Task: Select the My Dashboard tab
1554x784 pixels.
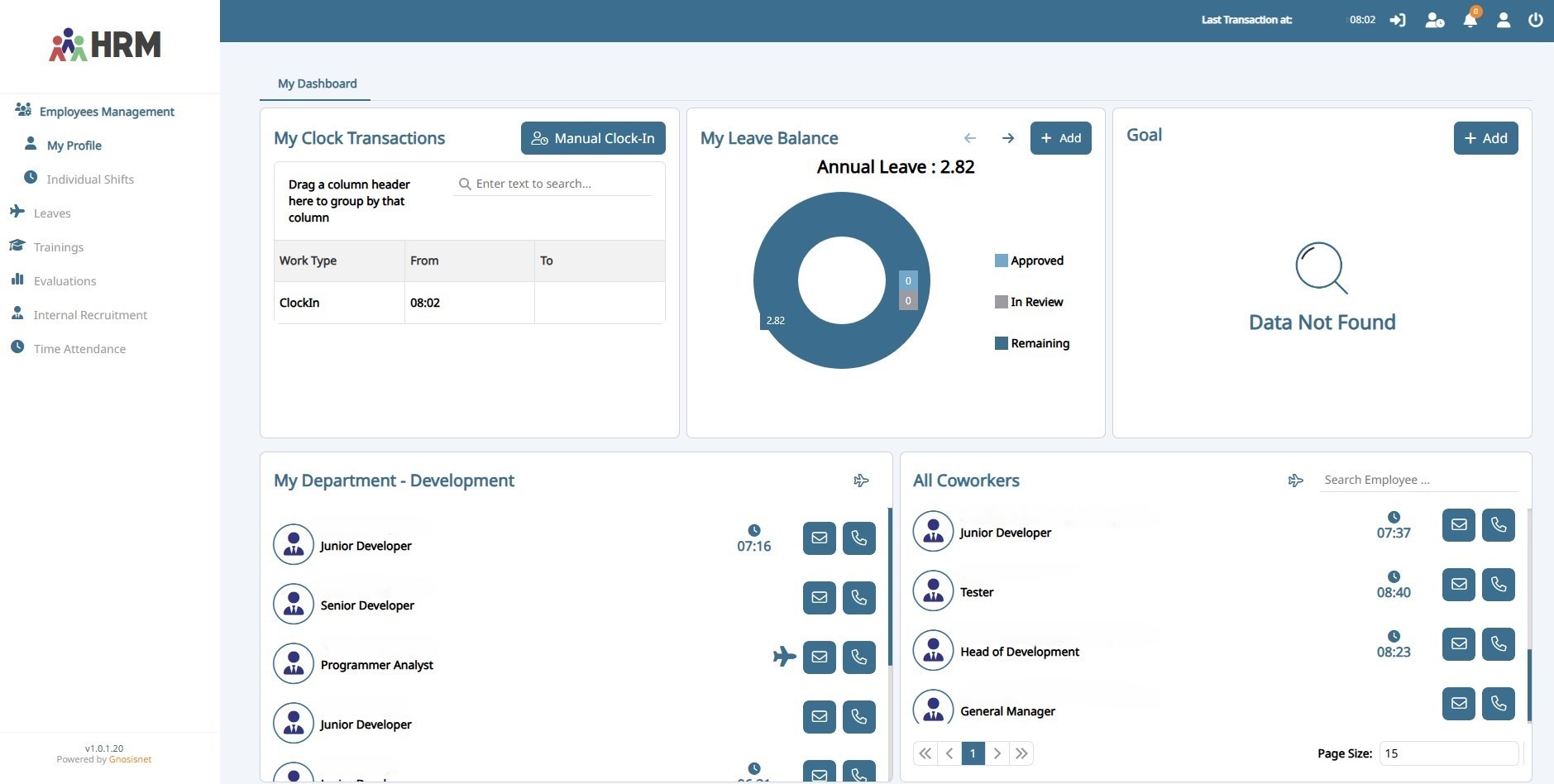Action: [x=317, y=84]
